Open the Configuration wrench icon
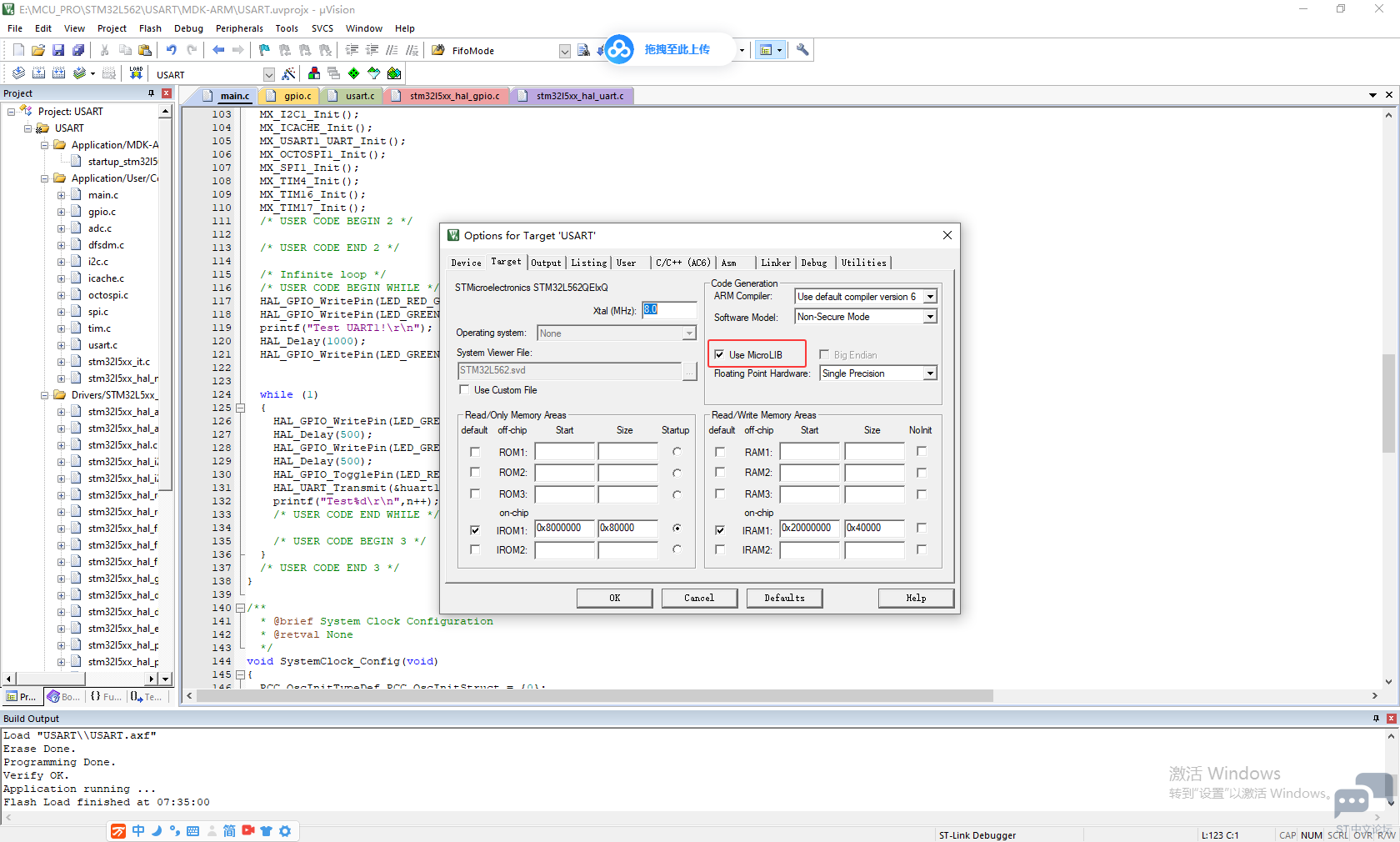 click(802, 50)
